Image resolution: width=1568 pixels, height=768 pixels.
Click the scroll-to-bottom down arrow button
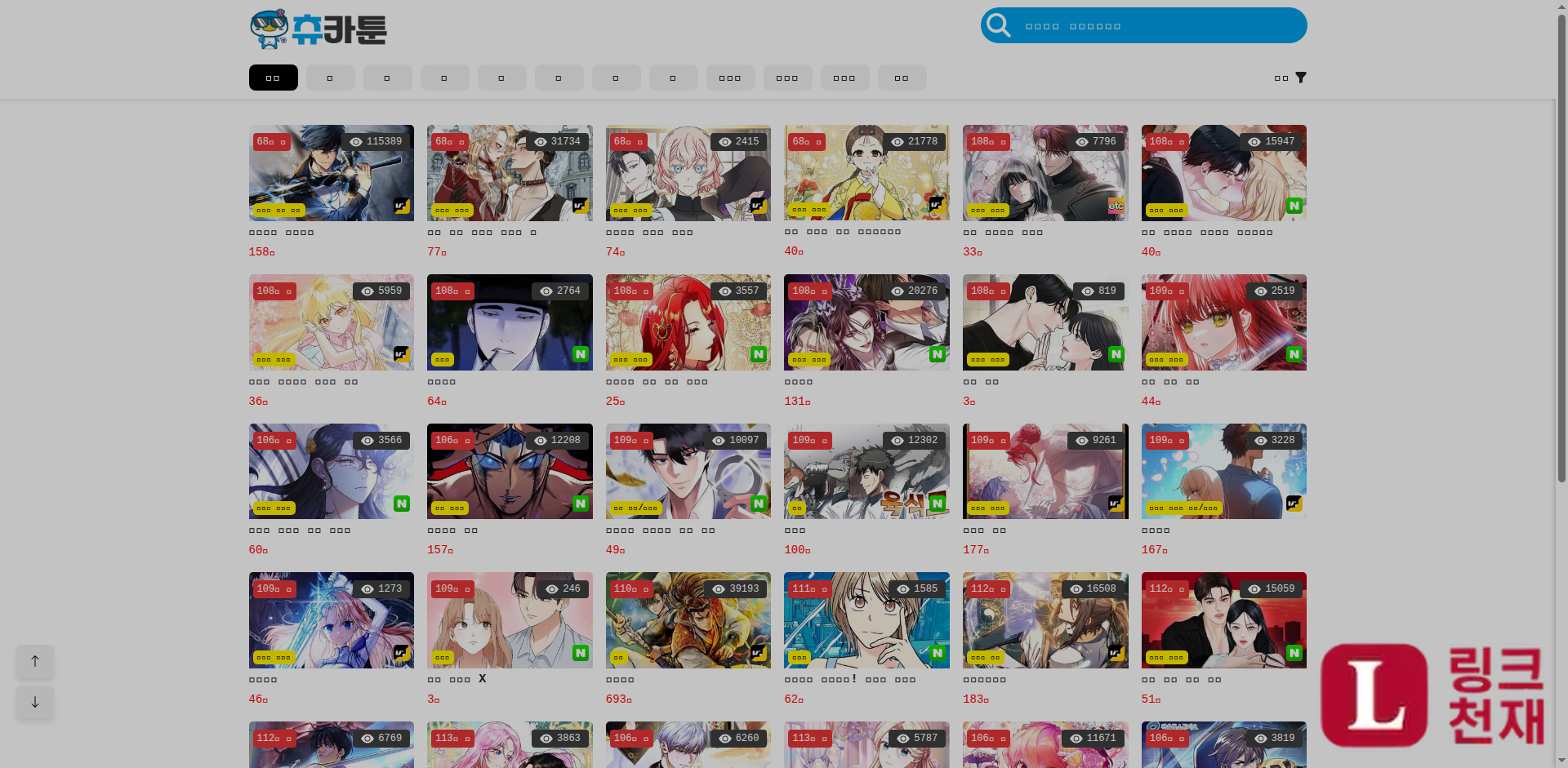(x=35, y=702)
